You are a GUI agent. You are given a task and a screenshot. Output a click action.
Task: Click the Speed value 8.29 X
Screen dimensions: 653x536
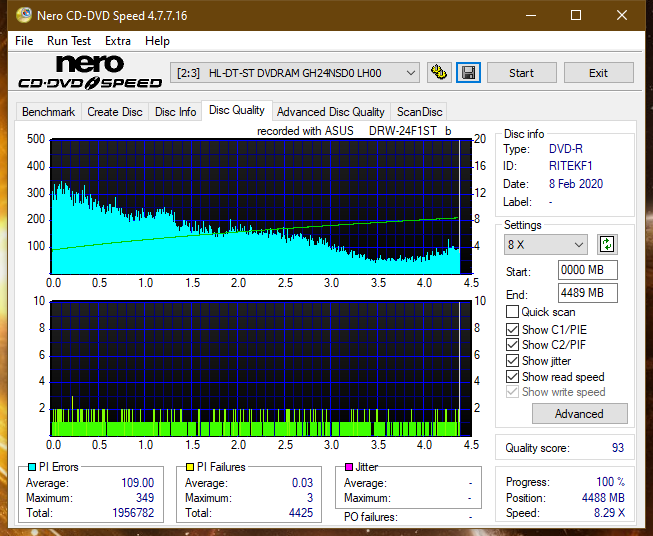click(x=609, y=513)
